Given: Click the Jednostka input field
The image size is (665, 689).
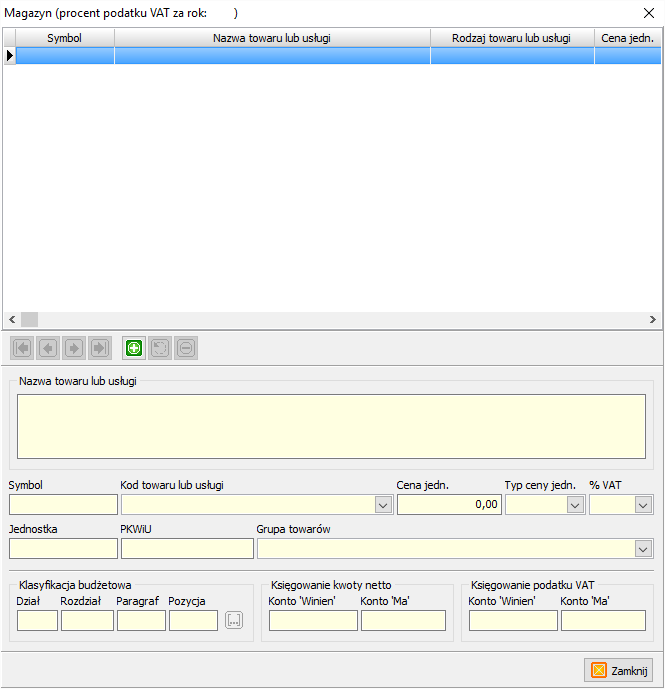Looking at the screenshot, I should [63, 548].
